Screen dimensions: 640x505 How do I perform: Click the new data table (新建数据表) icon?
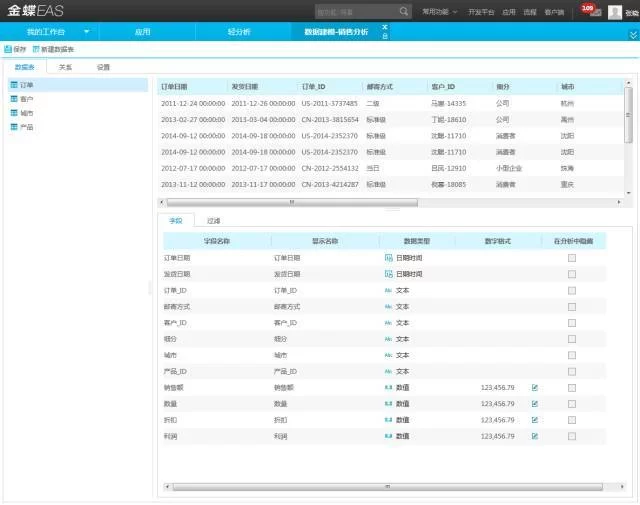[36, 49]
